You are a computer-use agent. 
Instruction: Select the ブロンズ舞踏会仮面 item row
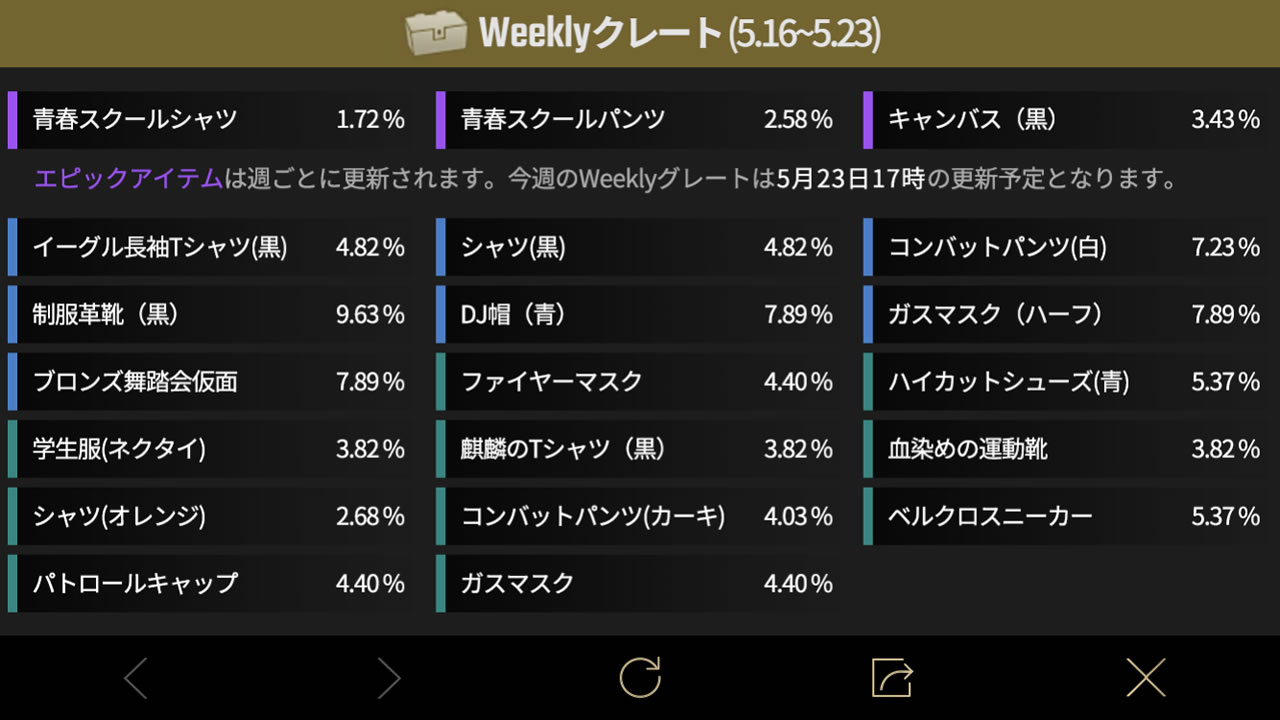212,381
